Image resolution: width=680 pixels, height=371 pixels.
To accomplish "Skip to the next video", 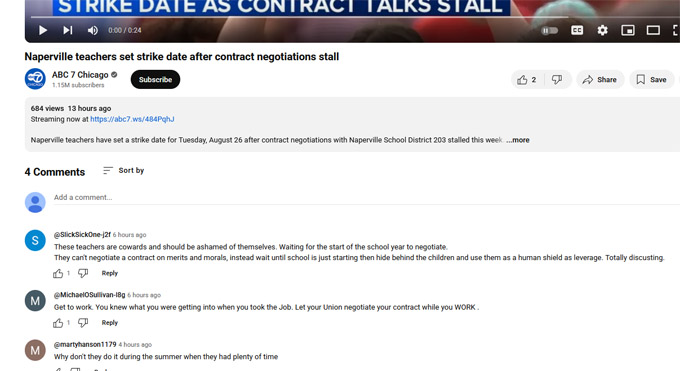I will tap(68, 30).
